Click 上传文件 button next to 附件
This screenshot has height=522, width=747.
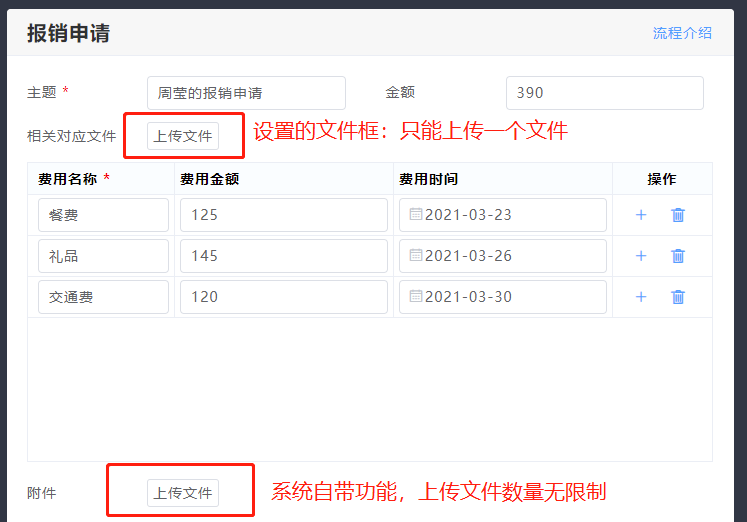pyautogui.click(x=183, y=493)
